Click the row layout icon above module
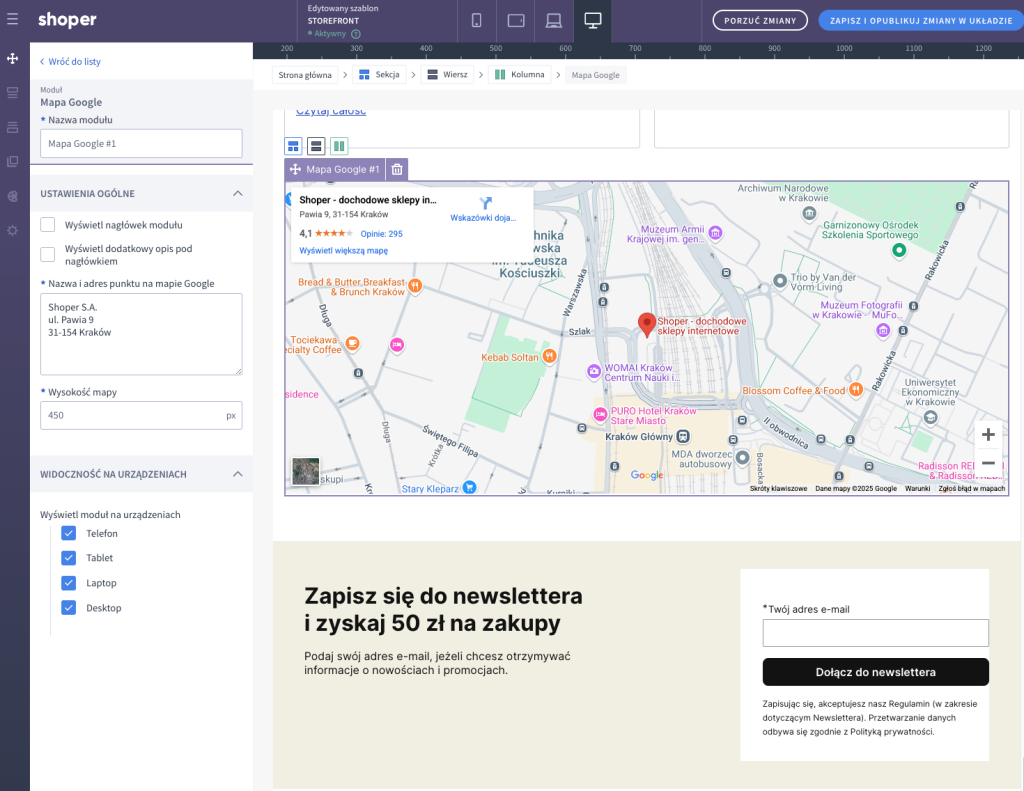The width and height of the screenshot is (1024, 791). point(316,146)
